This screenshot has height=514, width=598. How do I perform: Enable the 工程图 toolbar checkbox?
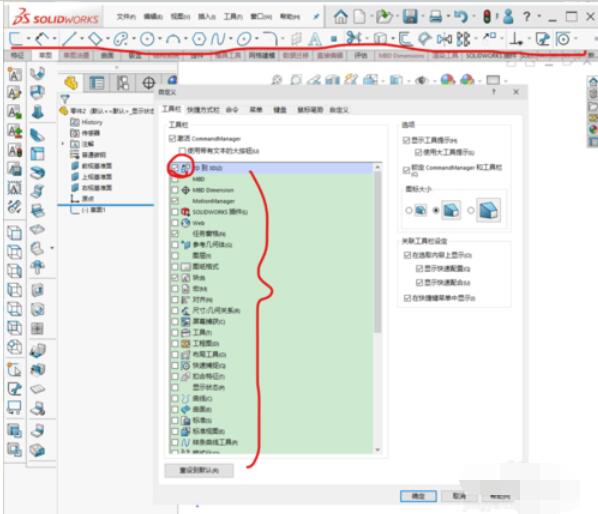pos(175,344)
